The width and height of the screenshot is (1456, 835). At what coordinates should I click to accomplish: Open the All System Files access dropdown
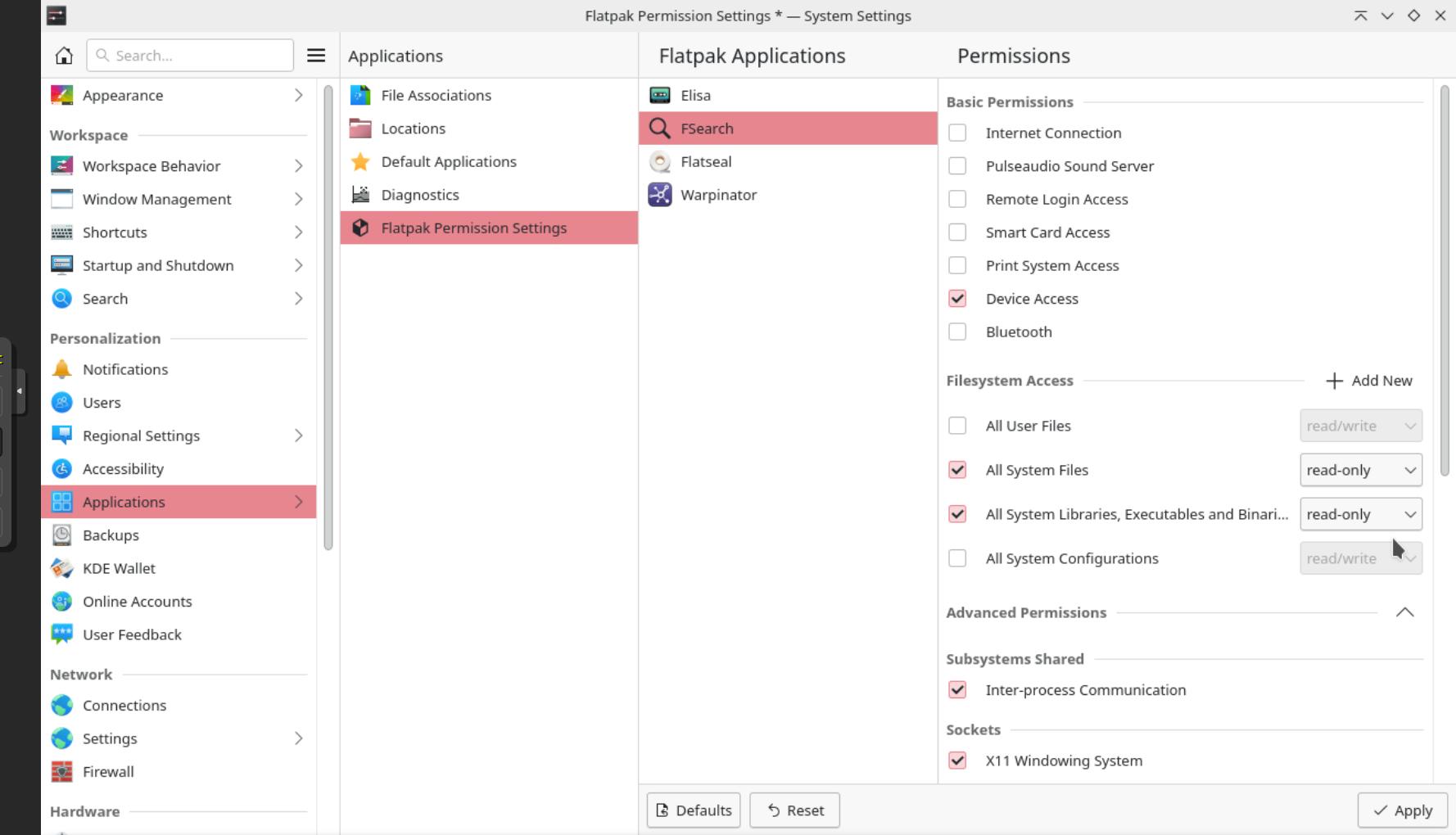(x=1360, y=470)
